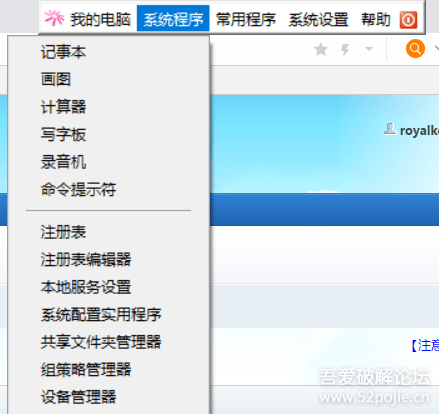This screenshot has width=439, height=414.
Task: Click the lightning bolt icon in browser
Action: [345, 50]
